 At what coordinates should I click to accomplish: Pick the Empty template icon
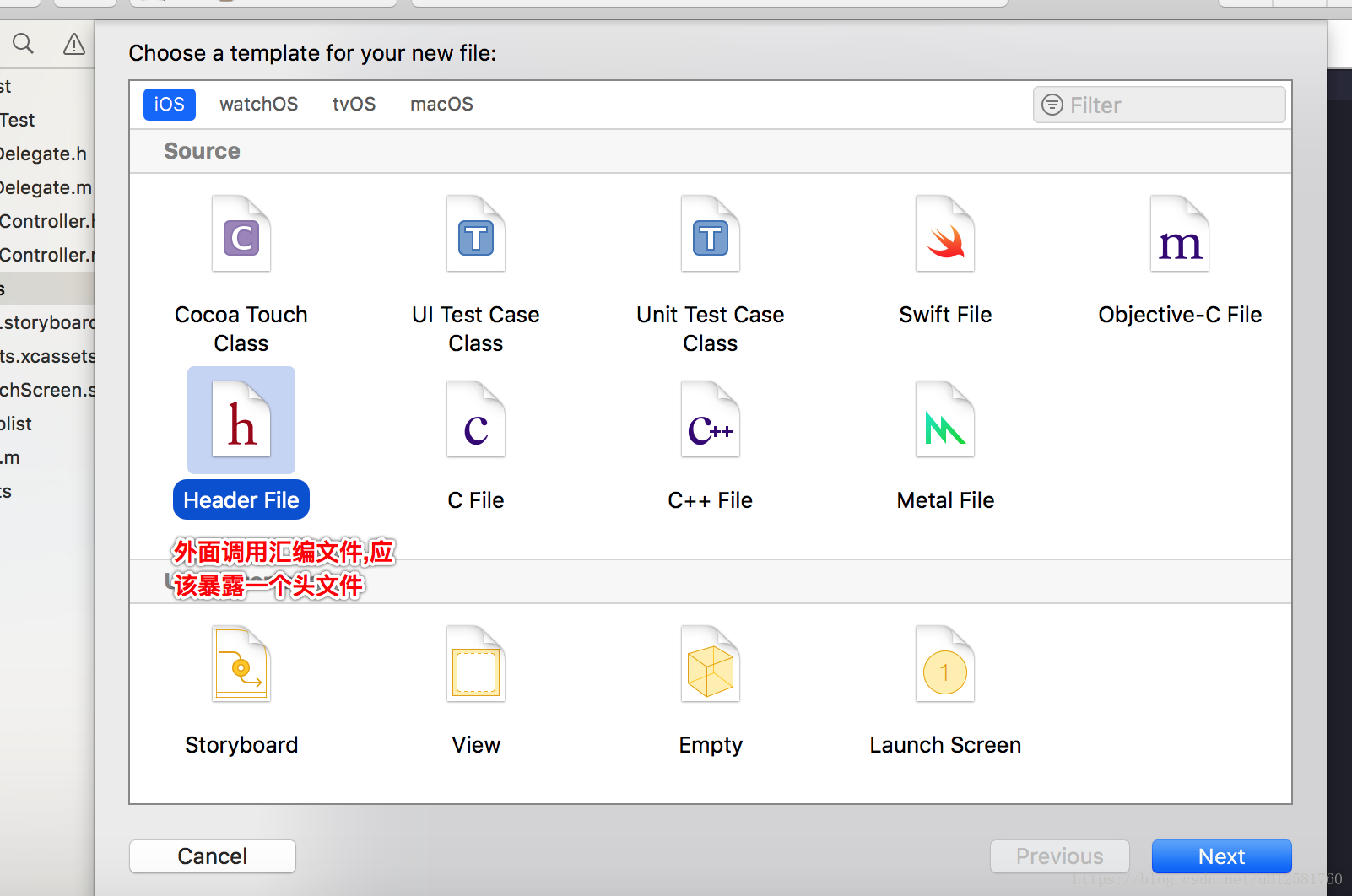click(x=711, y=664)
